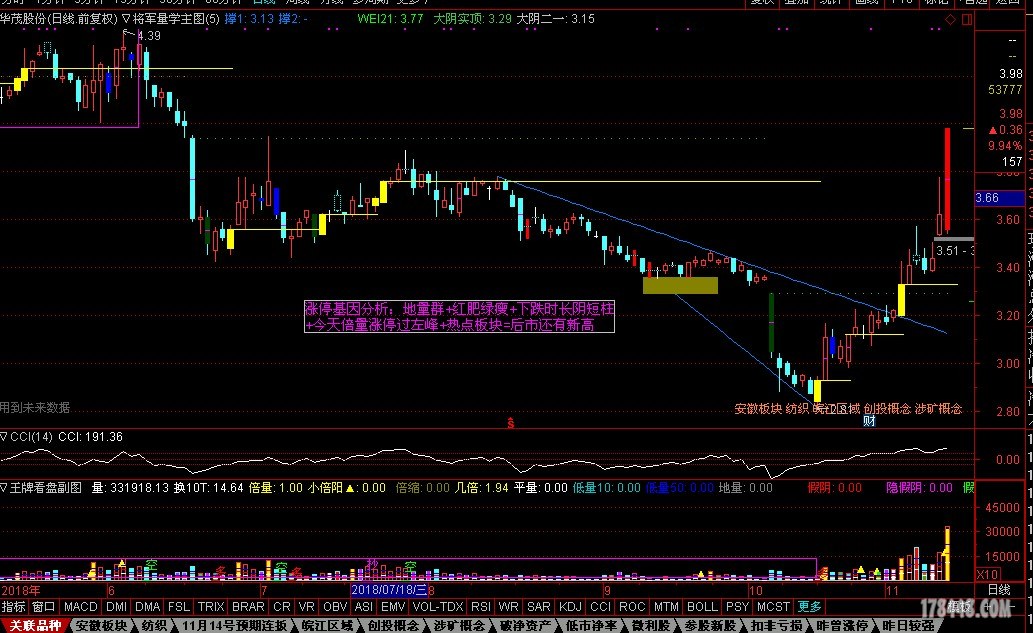Select the SAR indicator tab
Viewport: 1033px width, 633px height.
[x=538, y=607]
